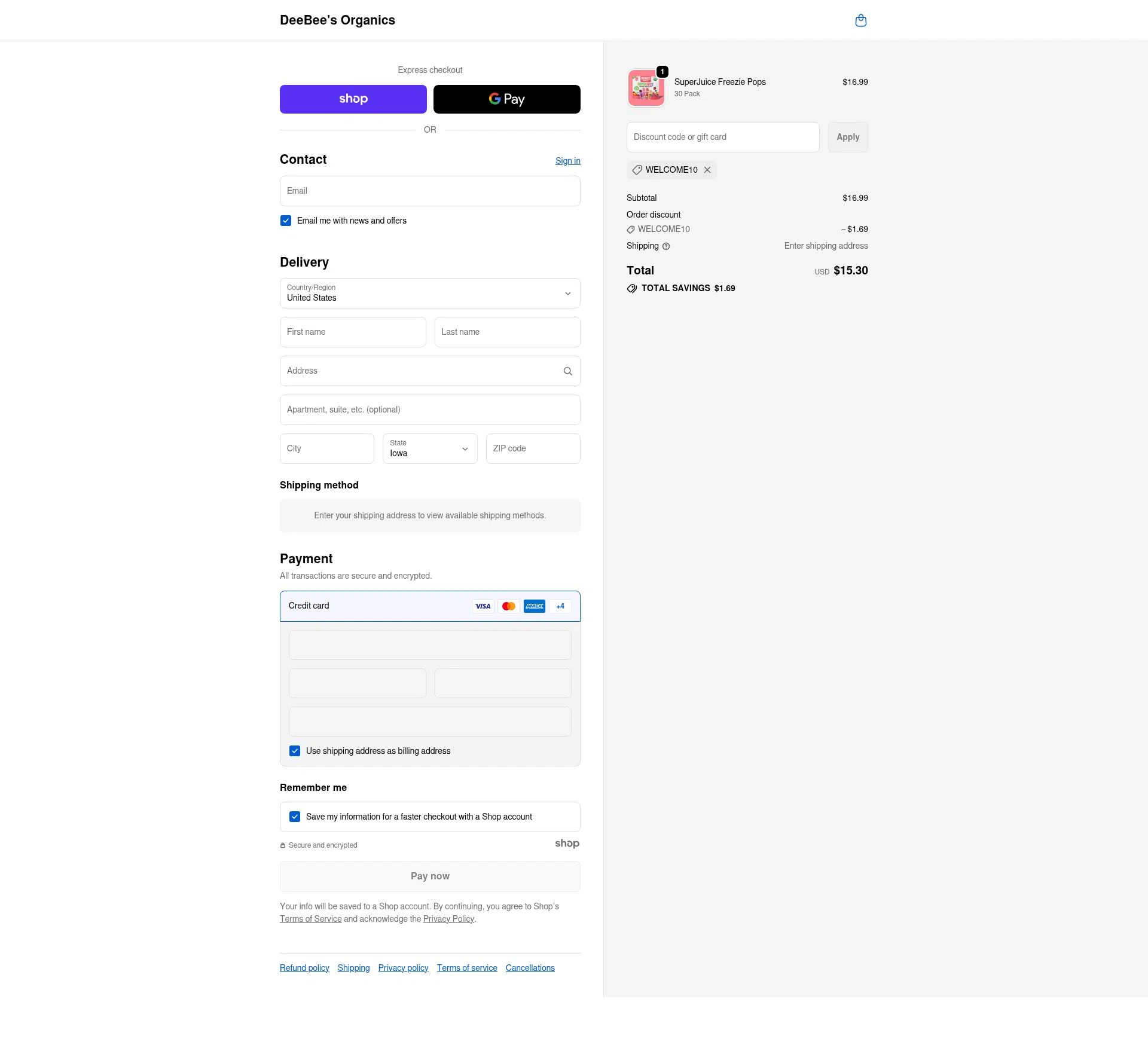Open the Refund policy link
The image size is (1148, 1045).
click(304, 968)
